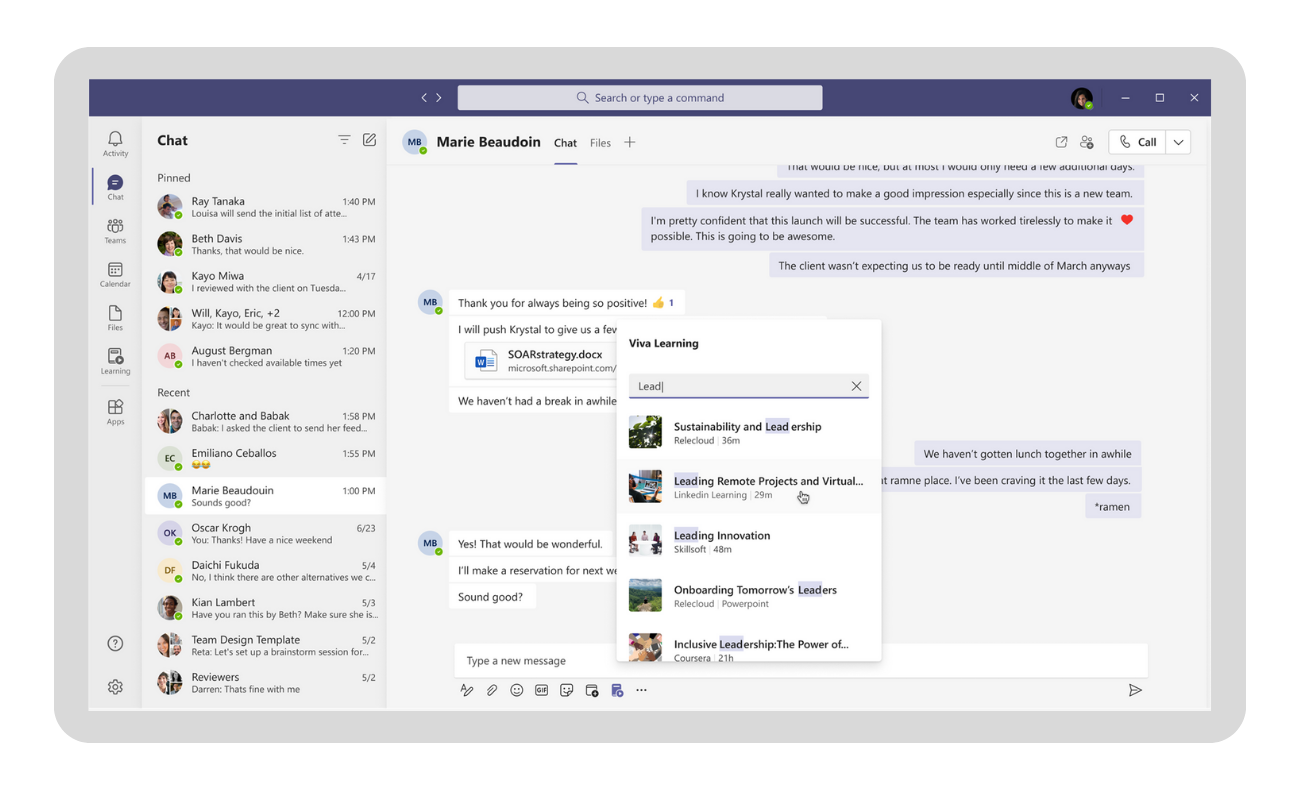
Task: Expand the Call options dropdown
Action: pos(1178,142)
